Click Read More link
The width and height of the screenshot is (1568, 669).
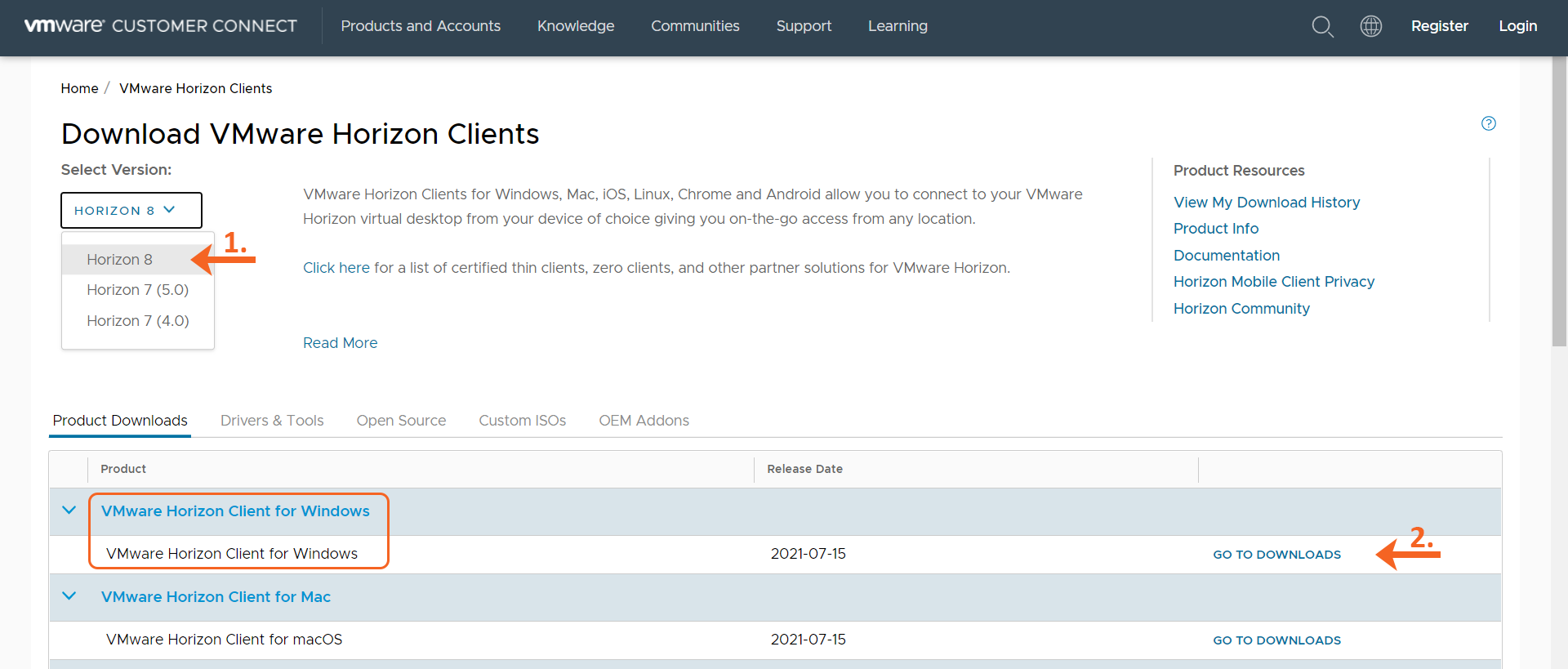pos(341,343)
